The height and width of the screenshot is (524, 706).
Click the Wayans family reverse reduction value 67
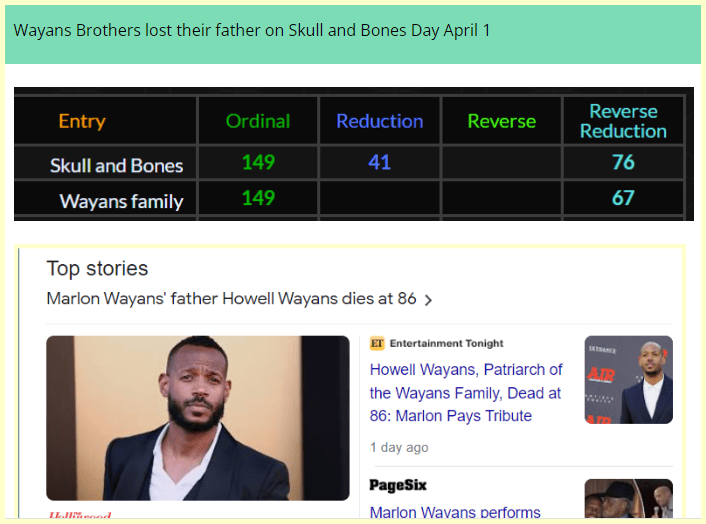[x=623, y=198]
